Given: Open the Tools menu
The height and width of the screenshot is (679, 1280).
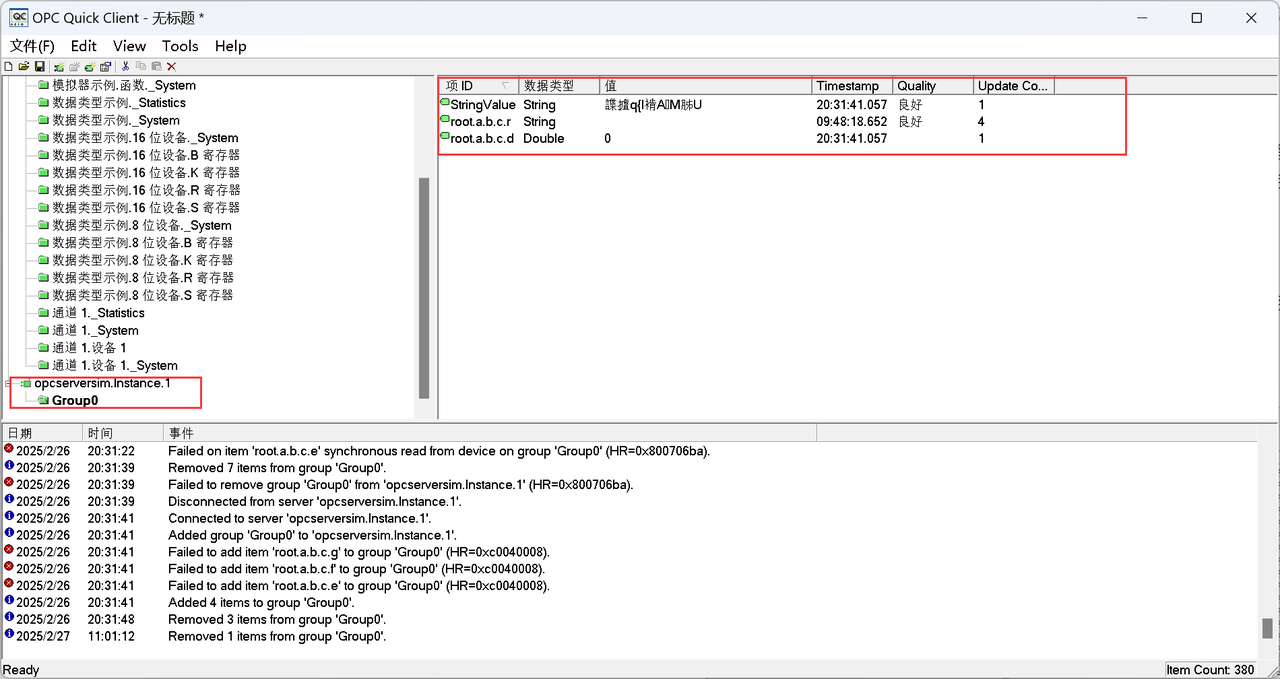Looking at the screenshot, I should click(180, 46).
